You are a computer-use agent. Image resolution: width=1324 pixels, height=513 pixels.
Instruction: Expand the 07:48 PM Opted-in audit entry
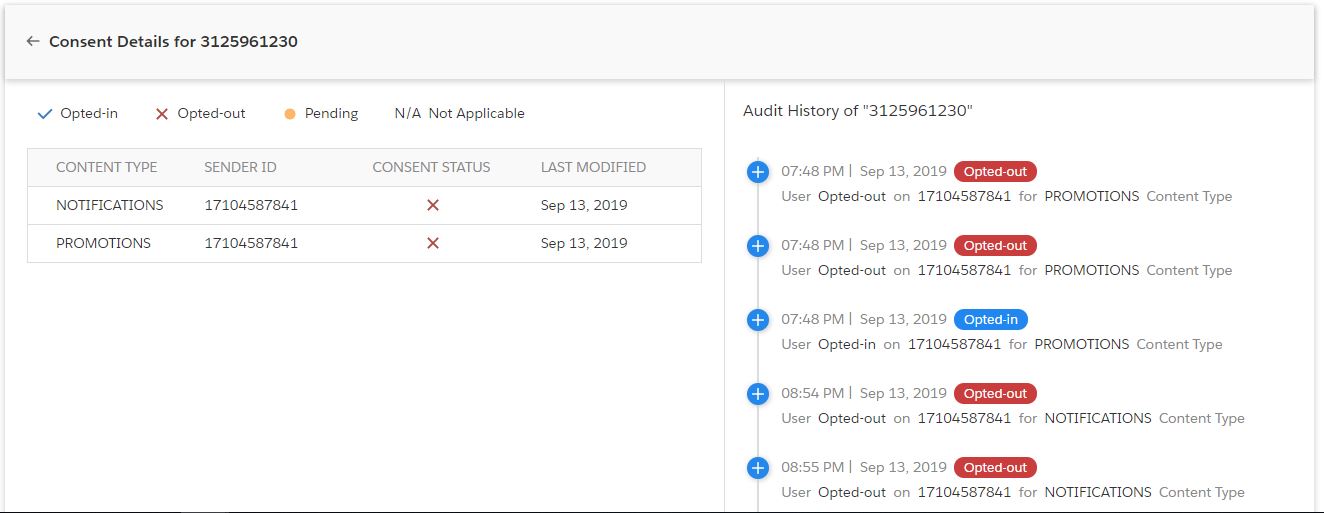click(x=758, y=320)
